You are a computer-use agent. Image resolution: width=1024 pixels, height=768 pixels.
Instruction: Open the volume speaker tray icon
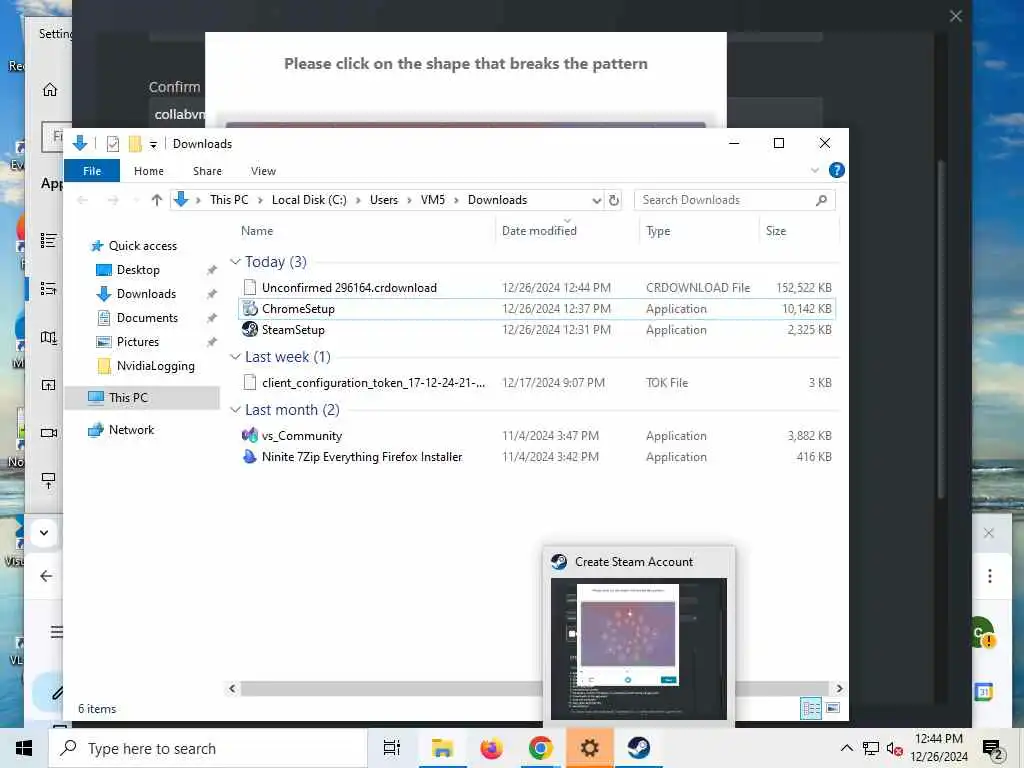(894, 748)
